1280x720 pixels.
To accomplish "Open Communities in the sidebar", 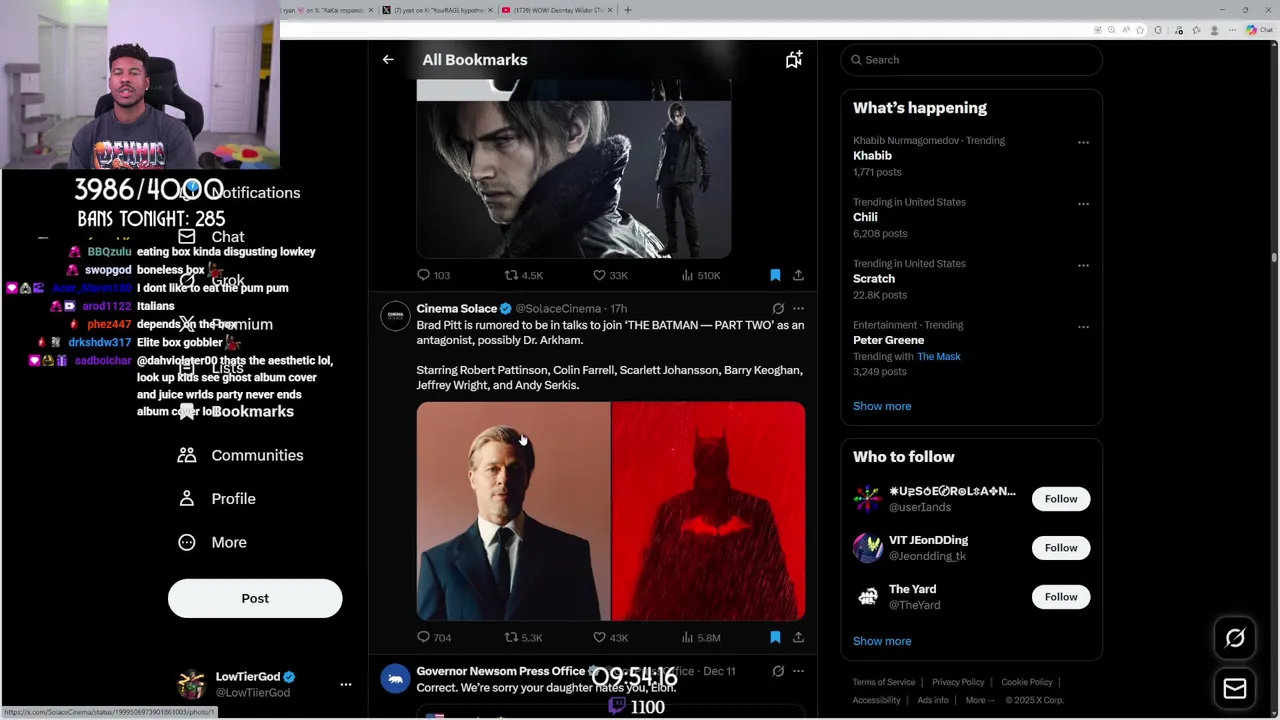I will click(x=240, y=455).
